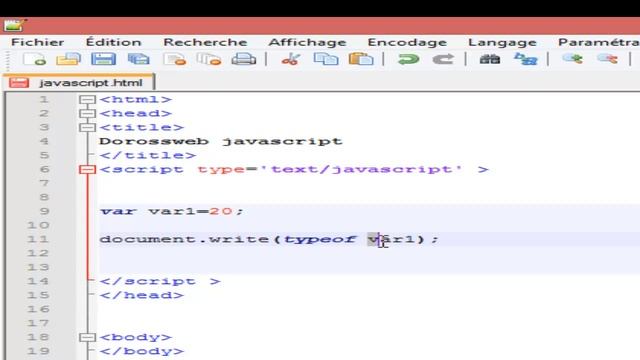Click the New file toolbar icon
This screenshot has width=640, height=360.
coord(34,59)
